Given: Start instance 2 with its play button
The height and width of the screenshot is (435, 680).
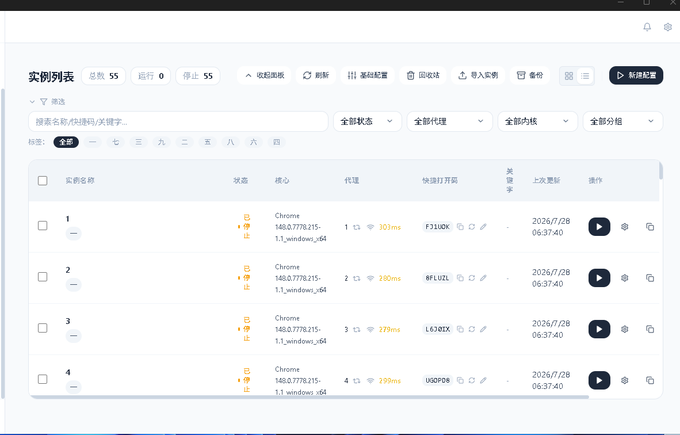Looking at the screenshot, I should [599, 278].
